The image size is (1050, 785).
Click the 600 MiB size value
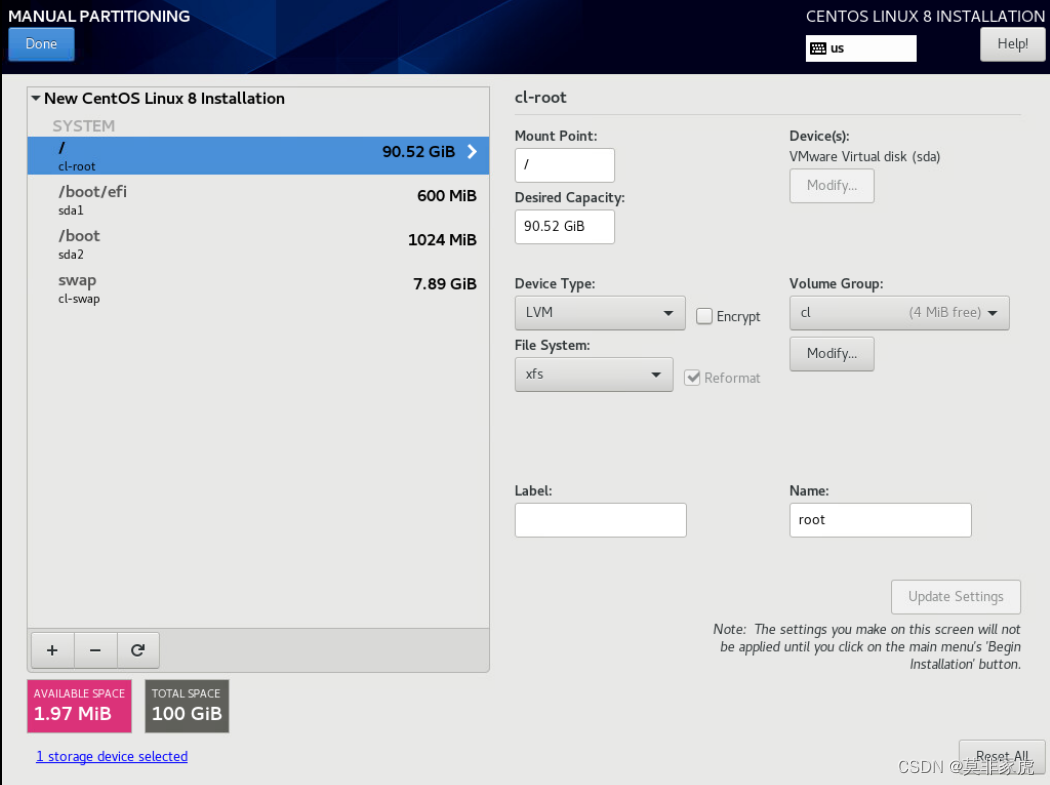point(447,196)
